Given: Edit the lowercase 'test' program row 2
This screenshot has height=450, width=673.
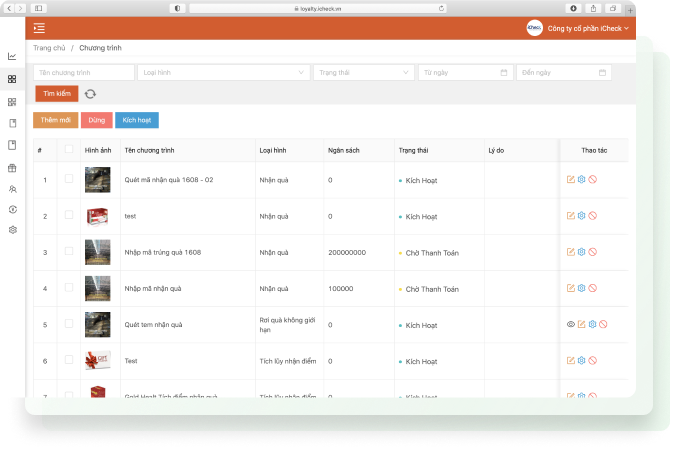Looking at the screenshot, I should pos(570,216).
